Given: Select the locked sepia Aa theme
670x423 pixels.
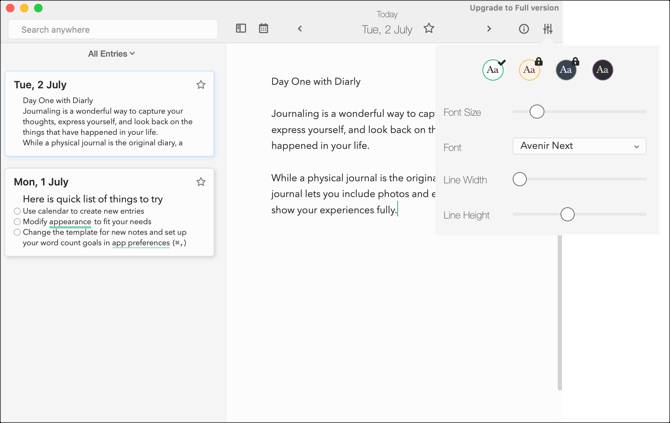Looking at the screenshot, I should [x=529, y=70].
